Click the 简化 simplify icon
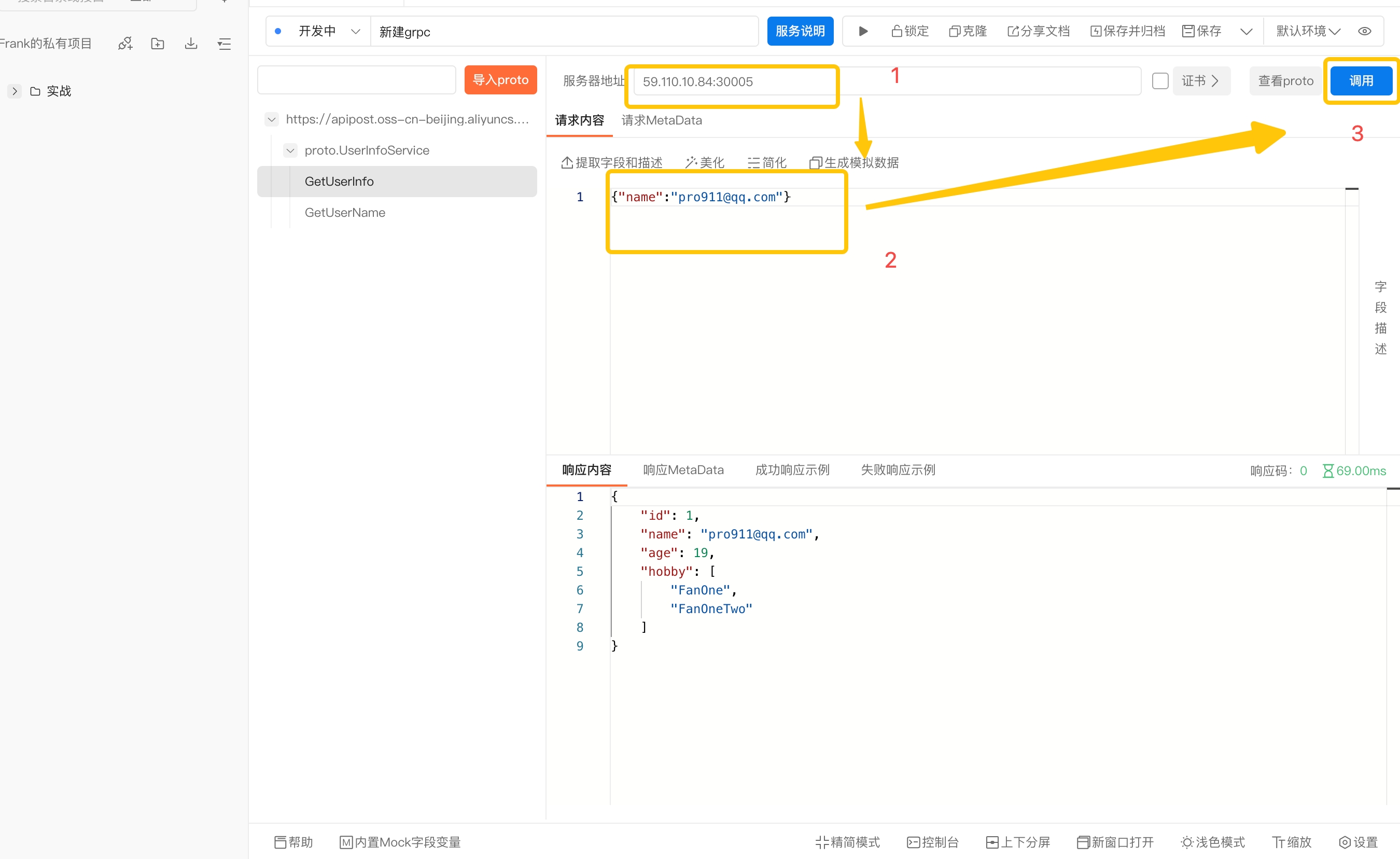Viewport: 1400px width, 859px height. [x=766, y=163]
